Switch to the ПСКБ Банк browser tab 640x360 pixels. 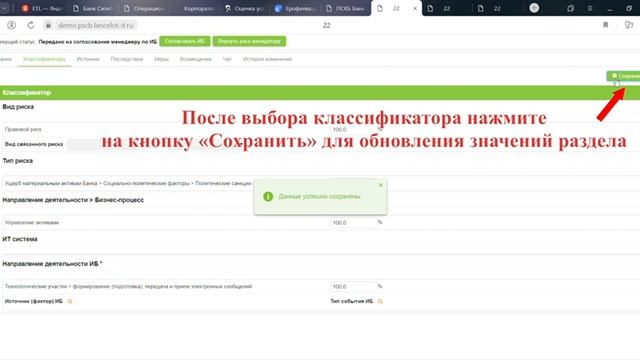pyautogui.click(x=346, y=8)
